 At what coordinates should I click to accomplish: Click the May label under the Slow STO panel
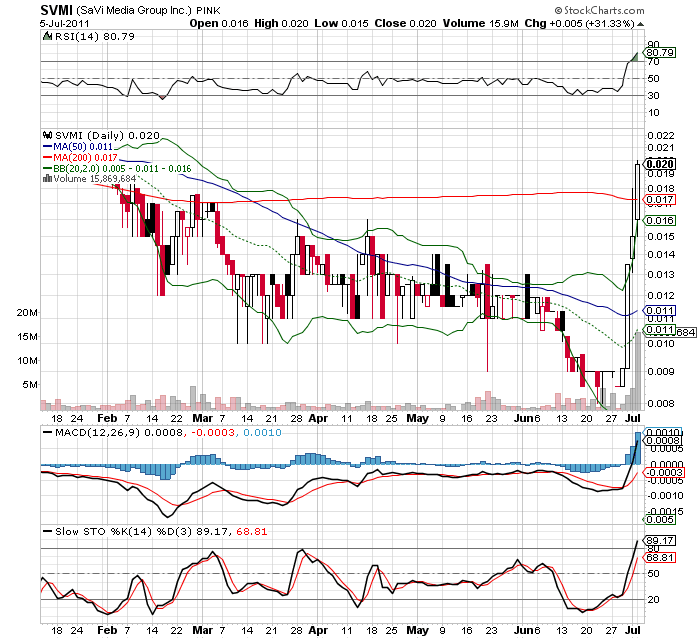[417, 631]
